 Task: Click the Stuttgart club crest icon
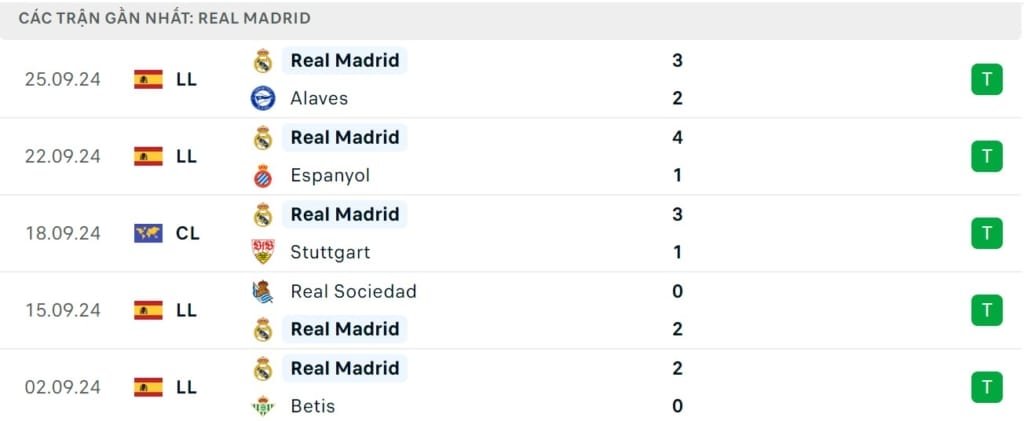[263, 252]
